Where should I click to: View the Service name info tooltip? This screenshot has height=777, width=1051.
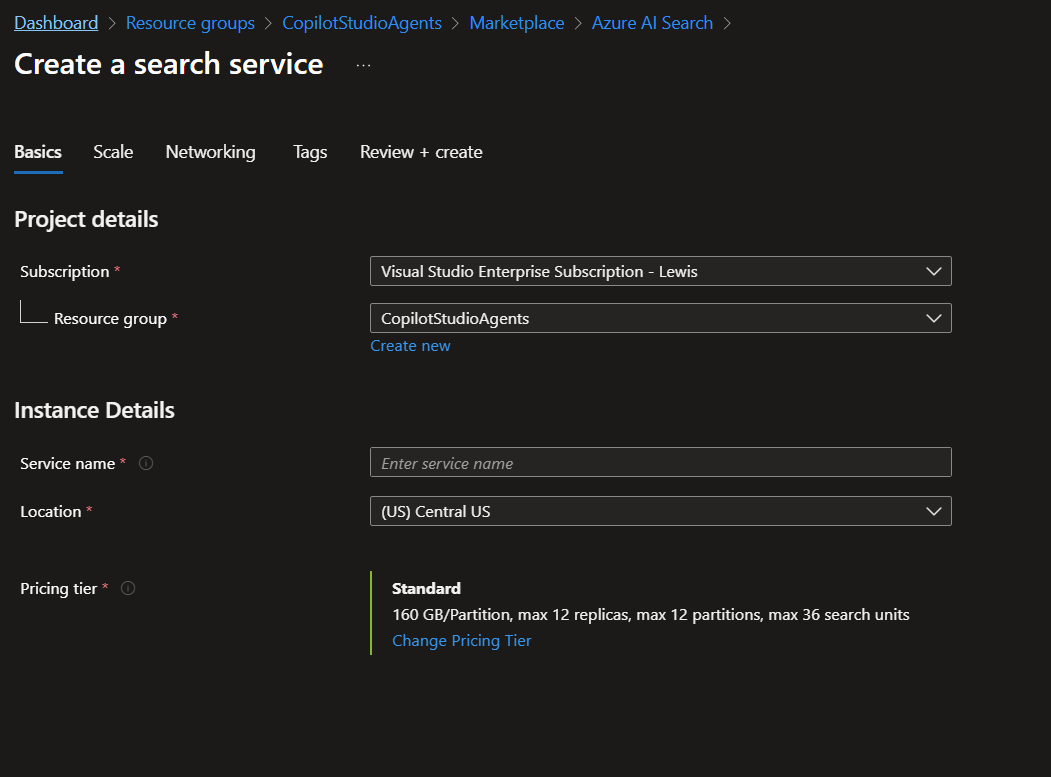[x=145, y=462]
